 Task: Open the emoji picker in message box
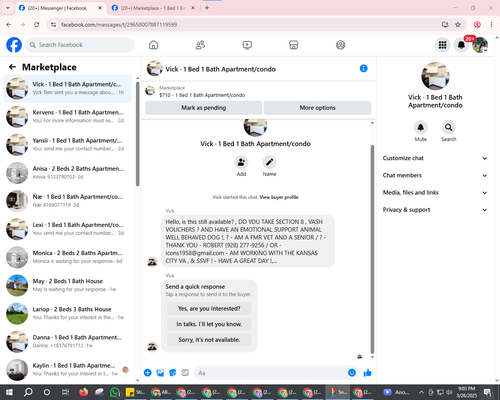(352, 373)
